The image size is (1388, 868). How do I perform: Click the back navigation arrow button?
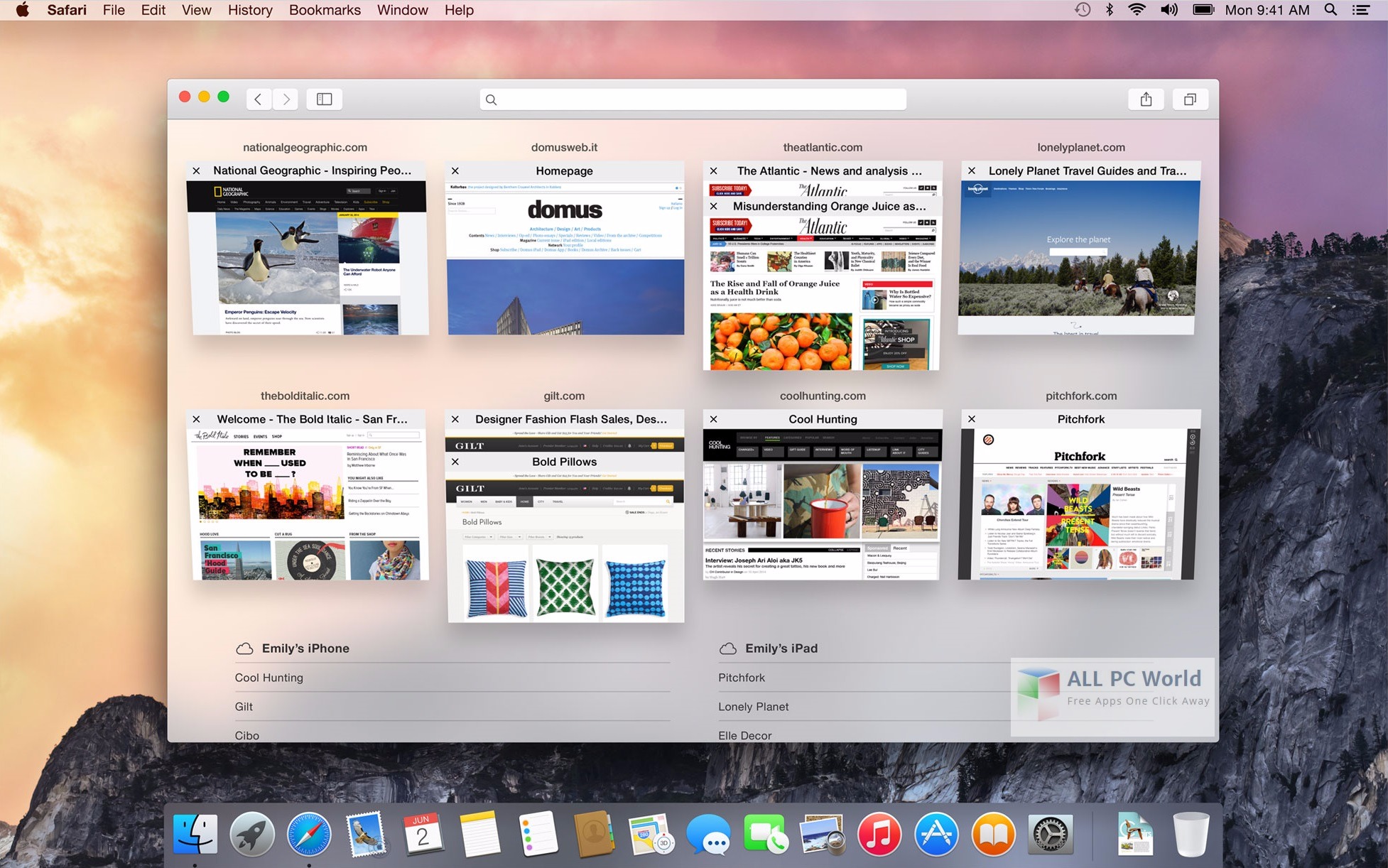click(258, 99)
